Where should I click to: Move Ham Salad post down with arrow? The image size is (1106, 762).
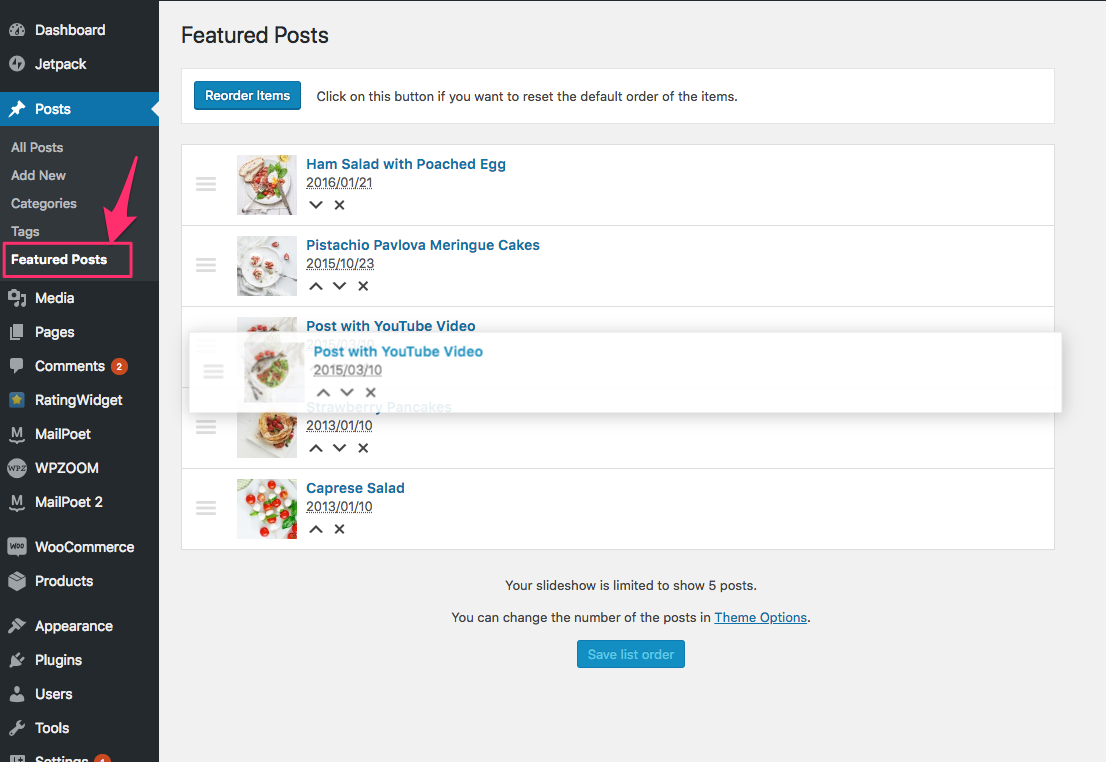(x=316, y=205)
